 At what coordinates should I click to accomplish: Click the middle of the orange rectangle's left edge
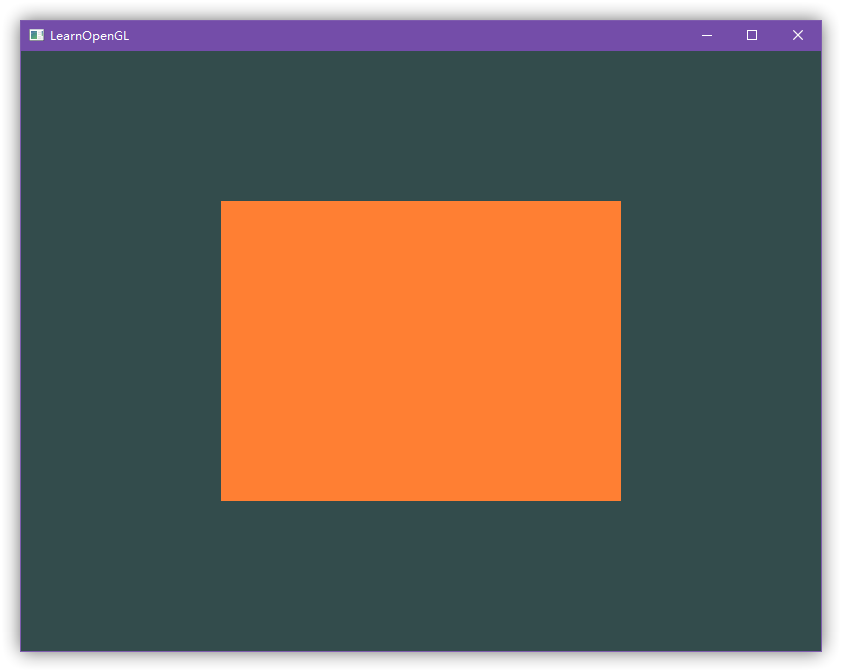click(223, 351)
